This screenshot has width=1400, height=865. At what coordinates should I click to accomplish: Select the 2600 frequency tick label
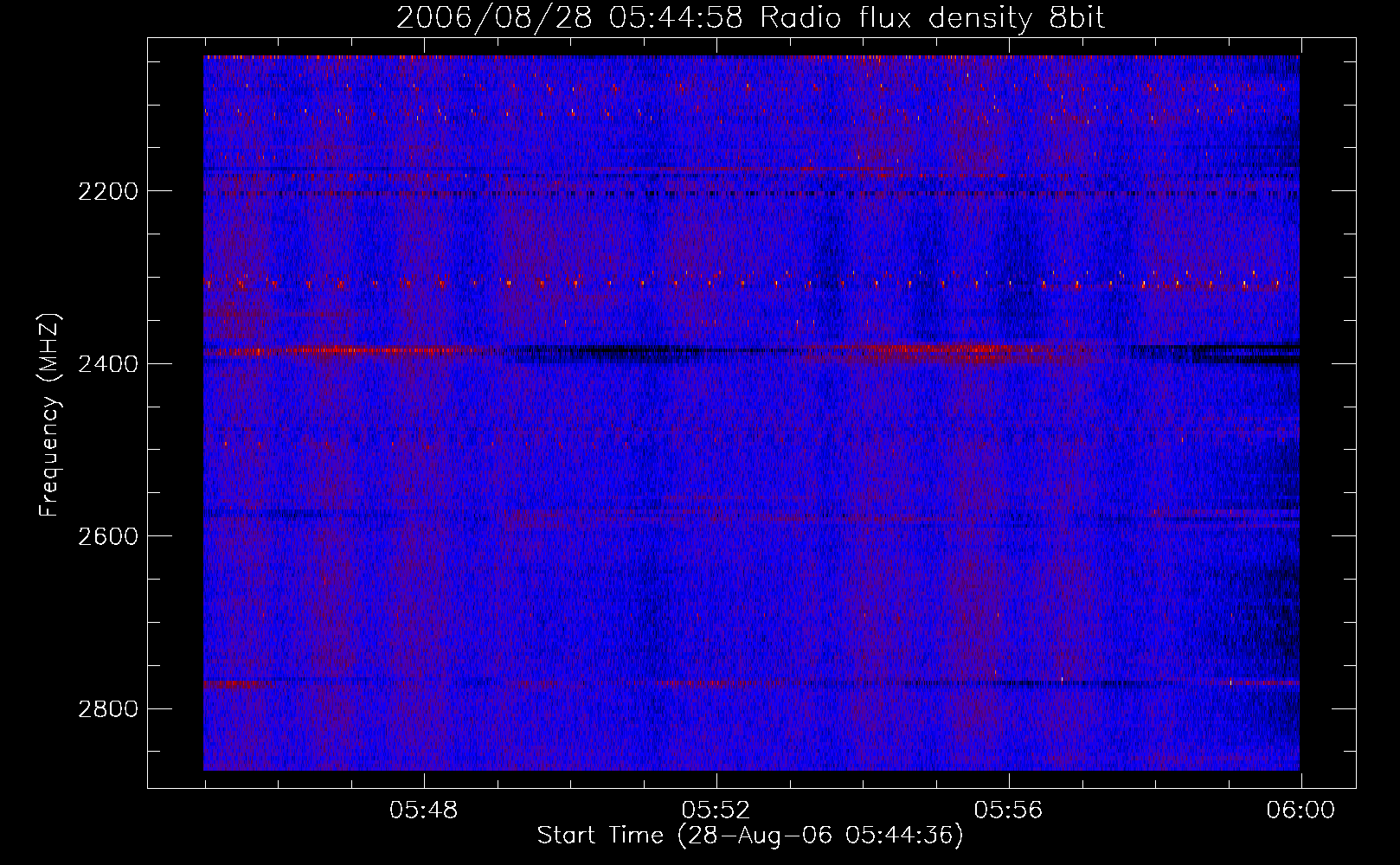[108, 536]
